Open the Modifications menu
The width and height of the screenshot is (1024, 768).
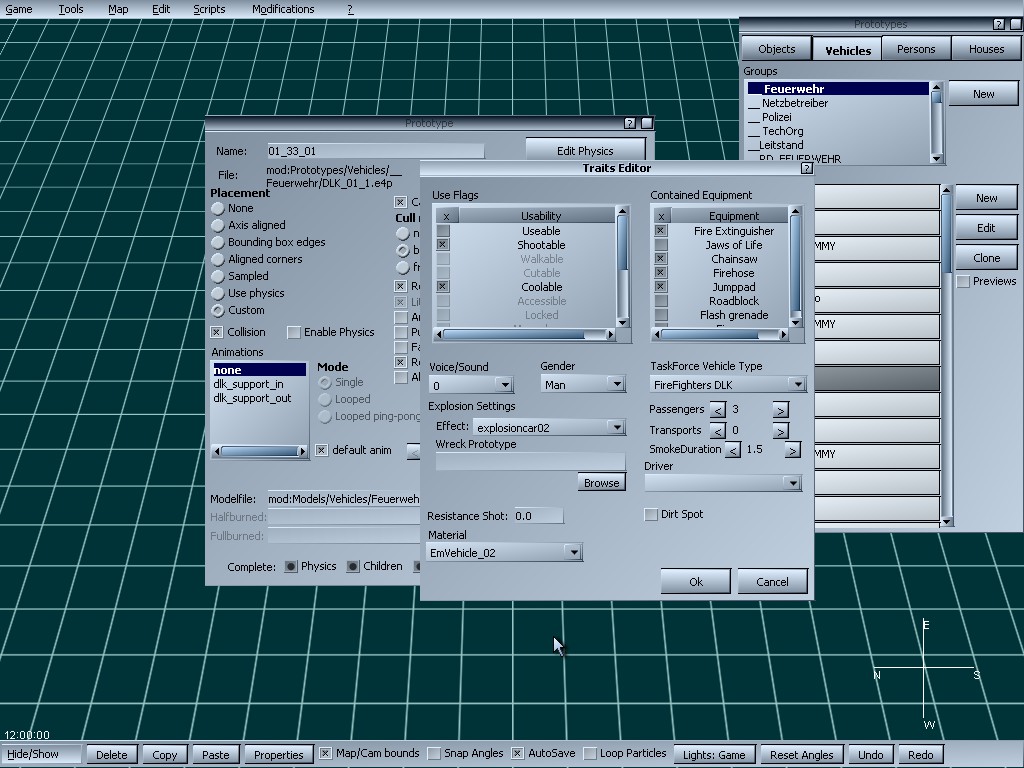[283, 9]
